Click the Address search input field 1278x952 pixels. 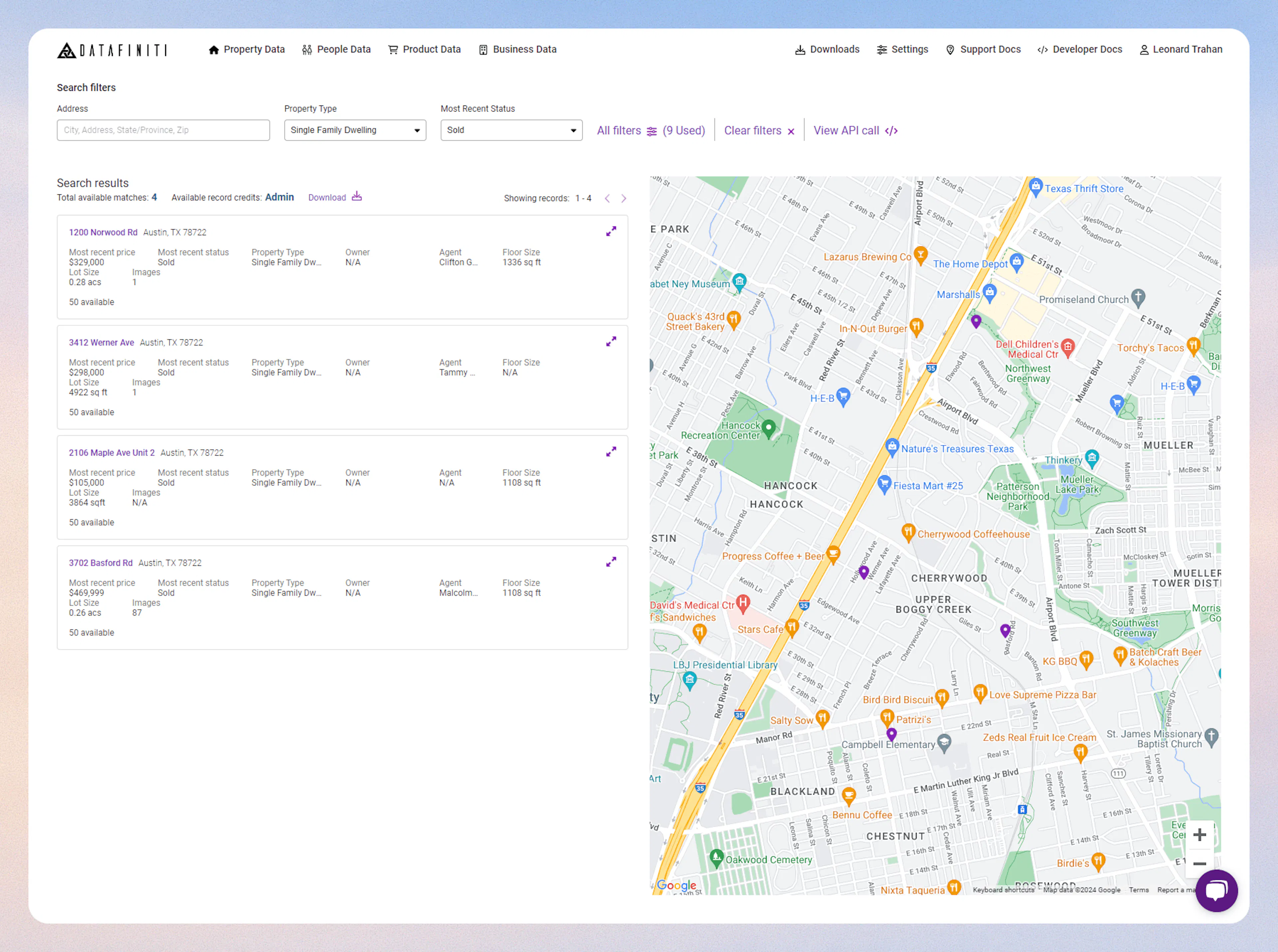click(x=163, y=130)
